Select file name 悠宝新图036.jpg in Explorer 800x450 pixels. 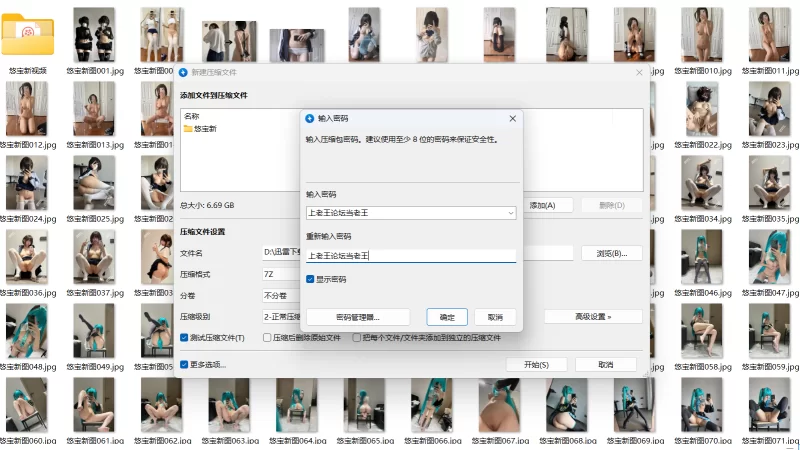click(28, 293)
